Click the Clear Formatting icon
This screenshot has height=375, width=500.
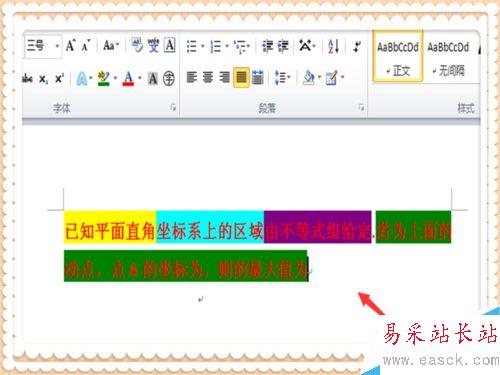click(137, 45)
